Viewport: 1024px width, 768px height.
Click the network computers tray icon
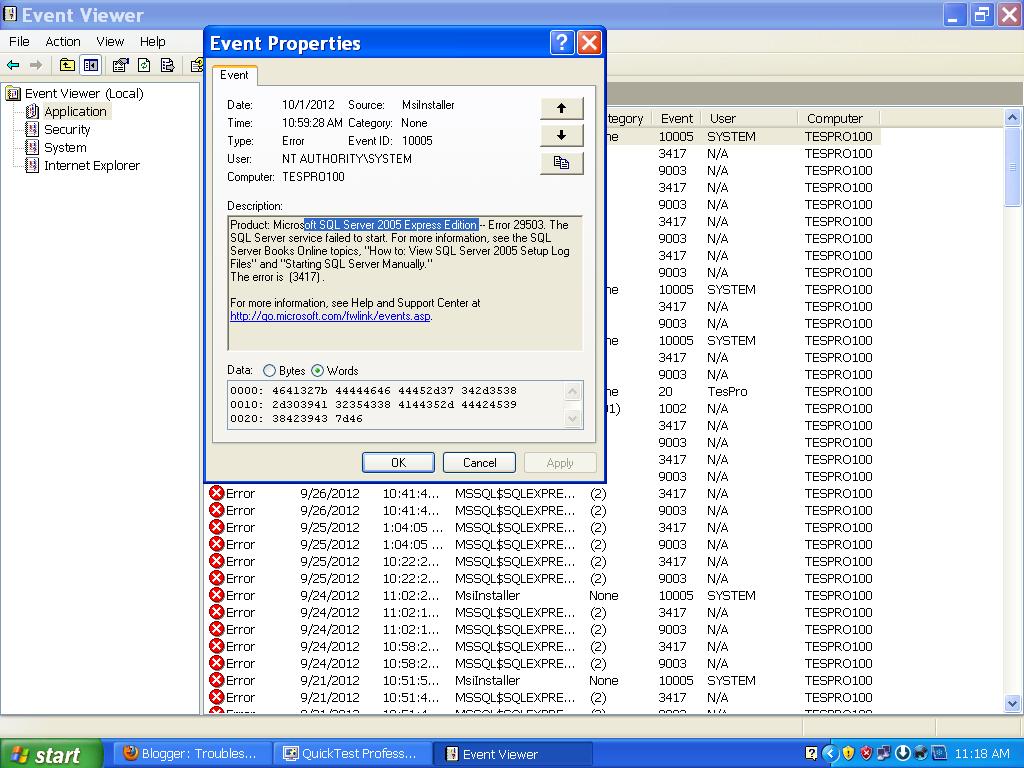[x=884, y=753]
